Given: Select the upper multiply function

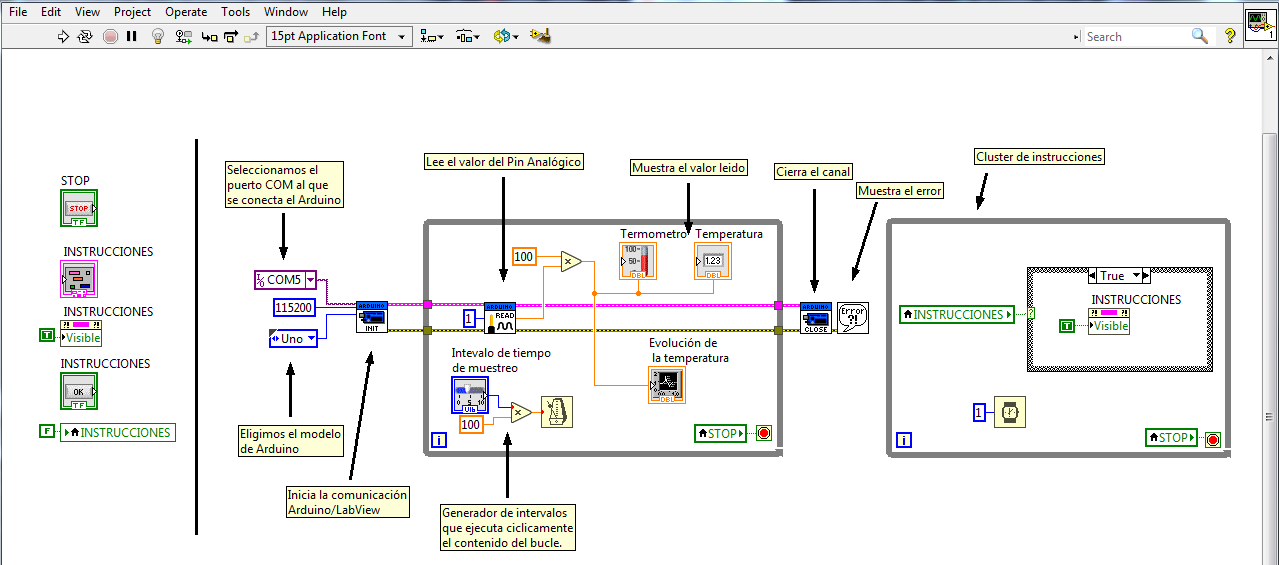Looking at the screenshot, I should 570,262.
